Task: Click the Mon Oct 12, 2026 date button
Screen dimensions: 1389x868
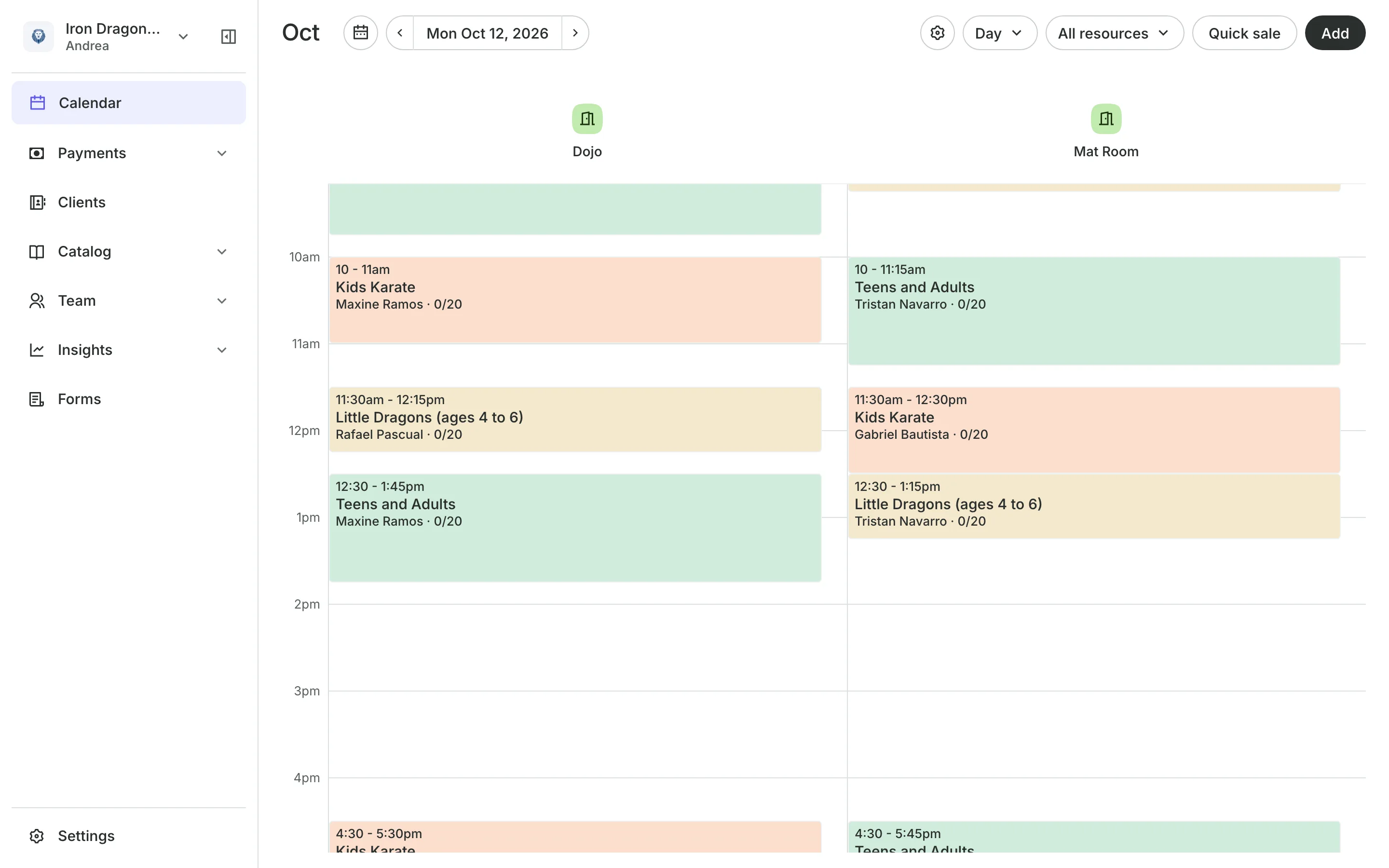Action: coord(487,33)
